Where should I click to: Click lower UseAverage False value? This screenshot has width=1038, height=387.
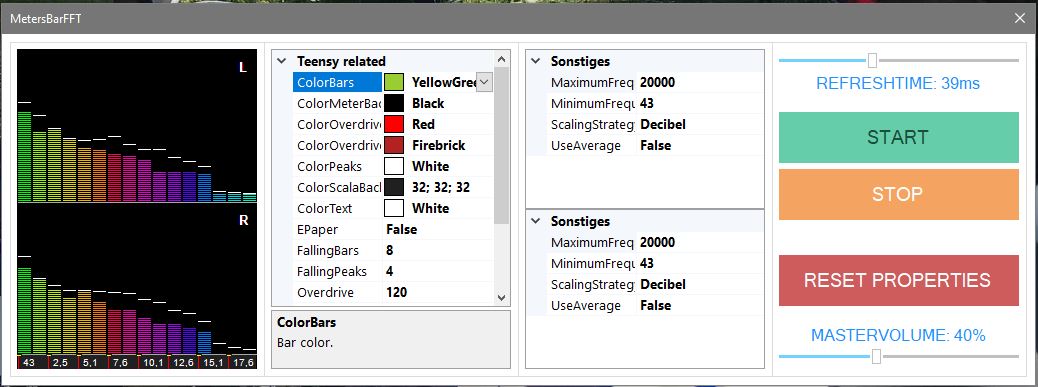(x=655, y=305)
